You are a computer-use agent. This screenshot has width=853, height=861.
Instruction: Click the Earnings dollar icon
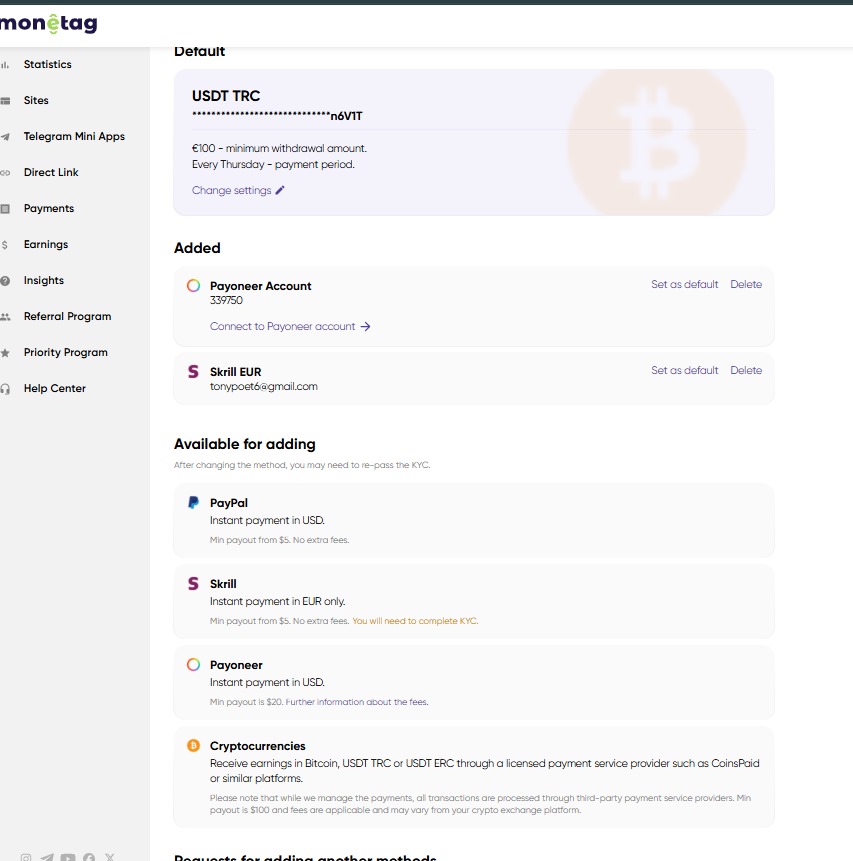click(5, 245)
